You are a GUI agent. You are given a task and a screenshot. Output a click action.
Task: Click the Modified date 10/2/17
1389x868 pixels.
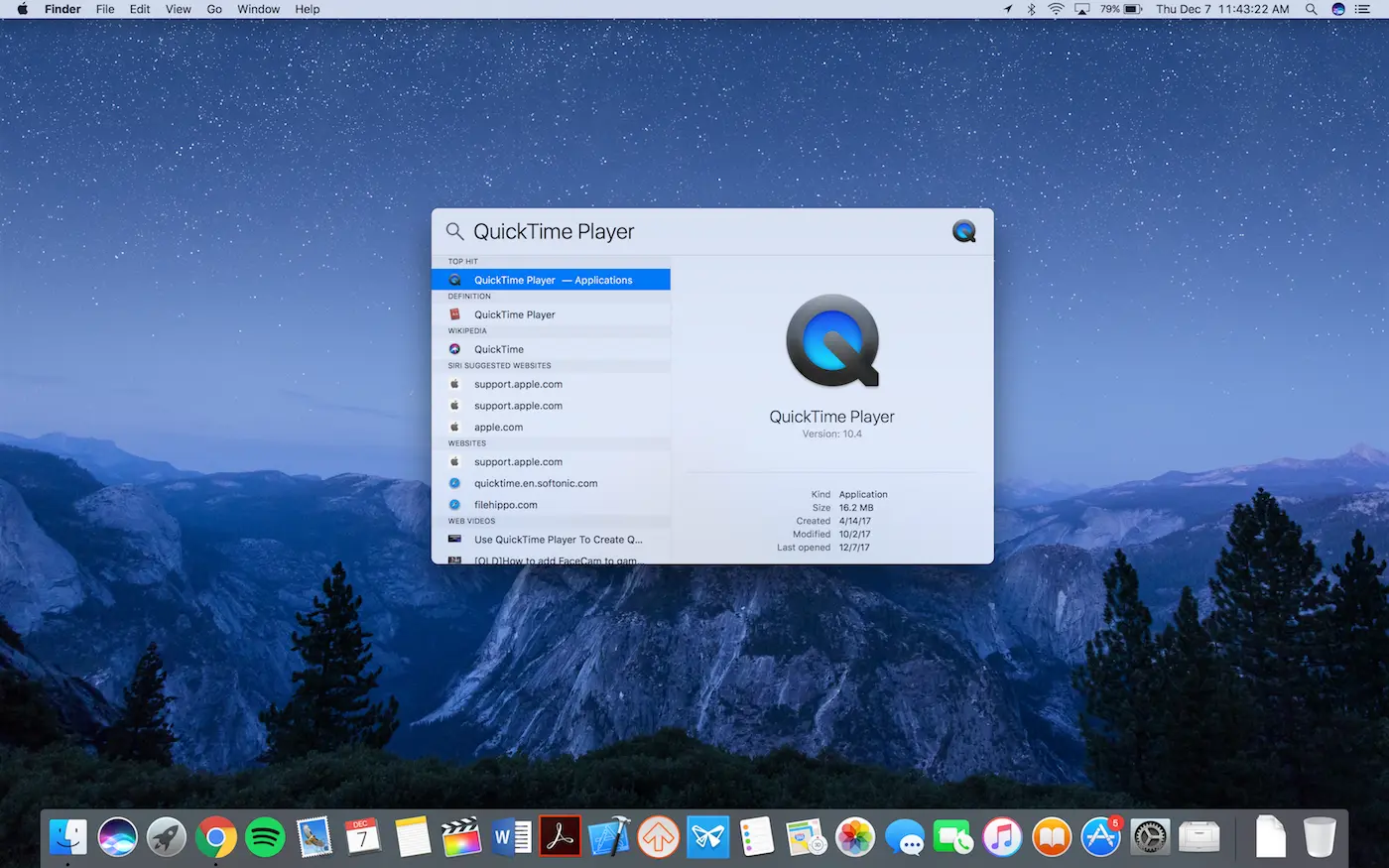(855, 534)
